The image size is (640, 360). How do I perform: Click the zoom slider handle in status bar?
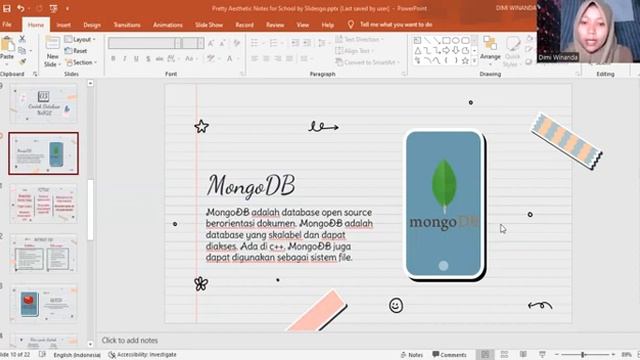583,355
